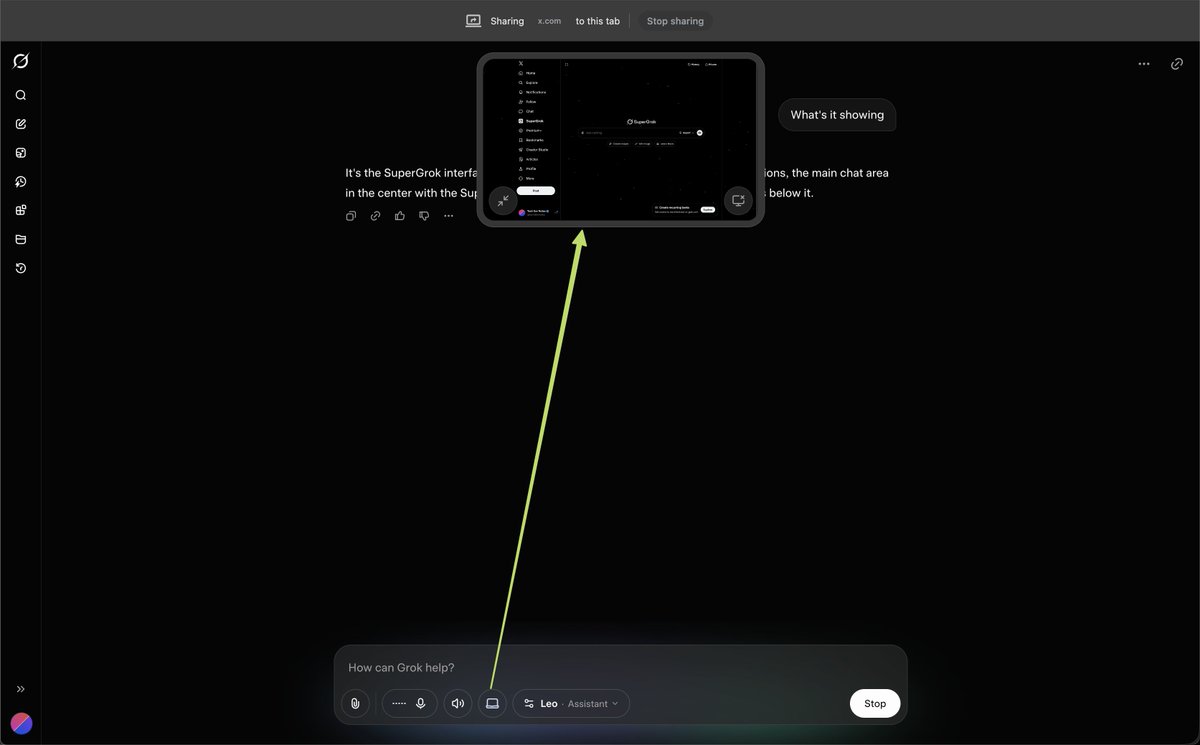Screen dimensions: 1200x745
Task: Start a new chat with the pencil icon
Action: click(x=20, y=124)
